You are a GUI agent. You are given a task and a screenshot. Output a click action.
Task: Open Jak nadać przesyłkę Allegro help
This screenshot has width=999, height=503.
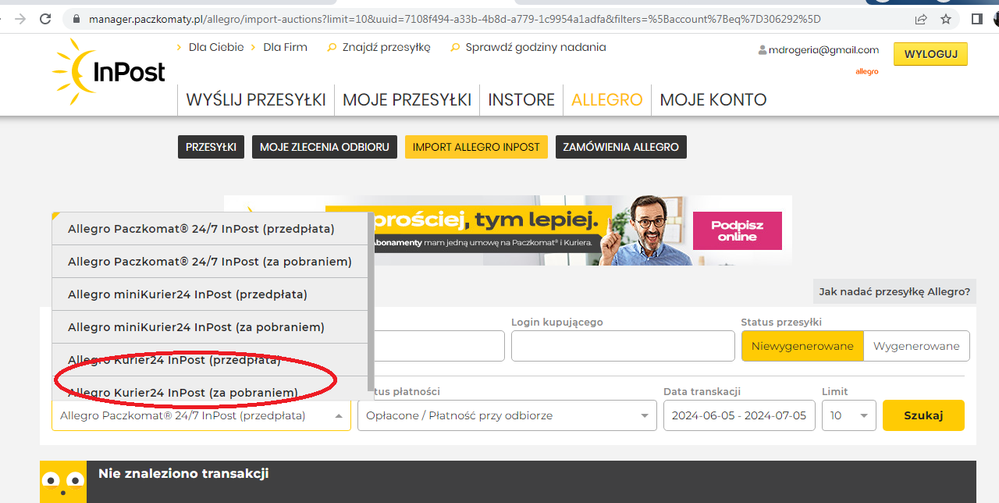[x=895, y=292]
